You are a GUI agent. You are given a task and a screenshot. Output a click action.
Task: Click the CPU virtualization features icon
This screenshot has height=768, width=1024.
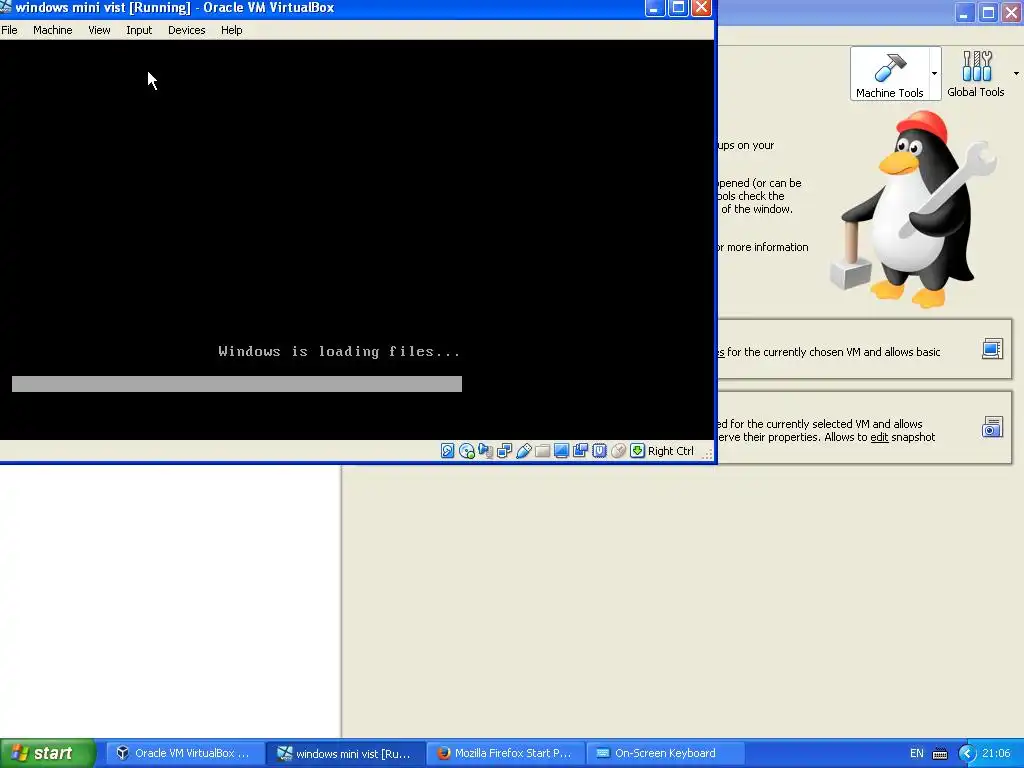(x=600, y=451)
